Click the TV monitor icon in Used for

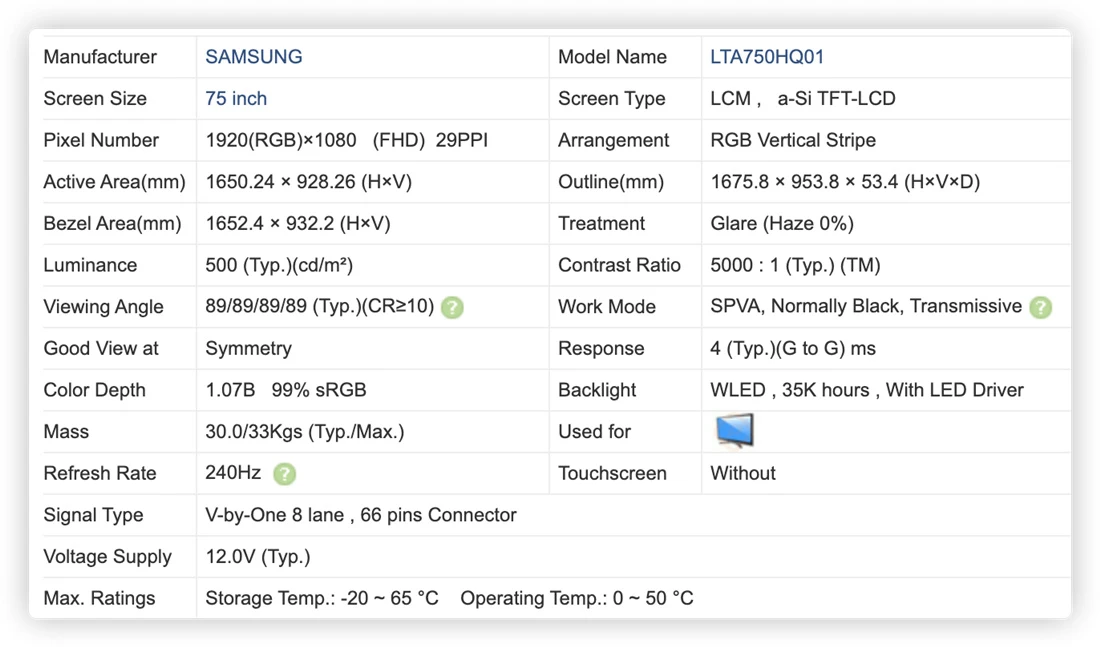[734, 431]
